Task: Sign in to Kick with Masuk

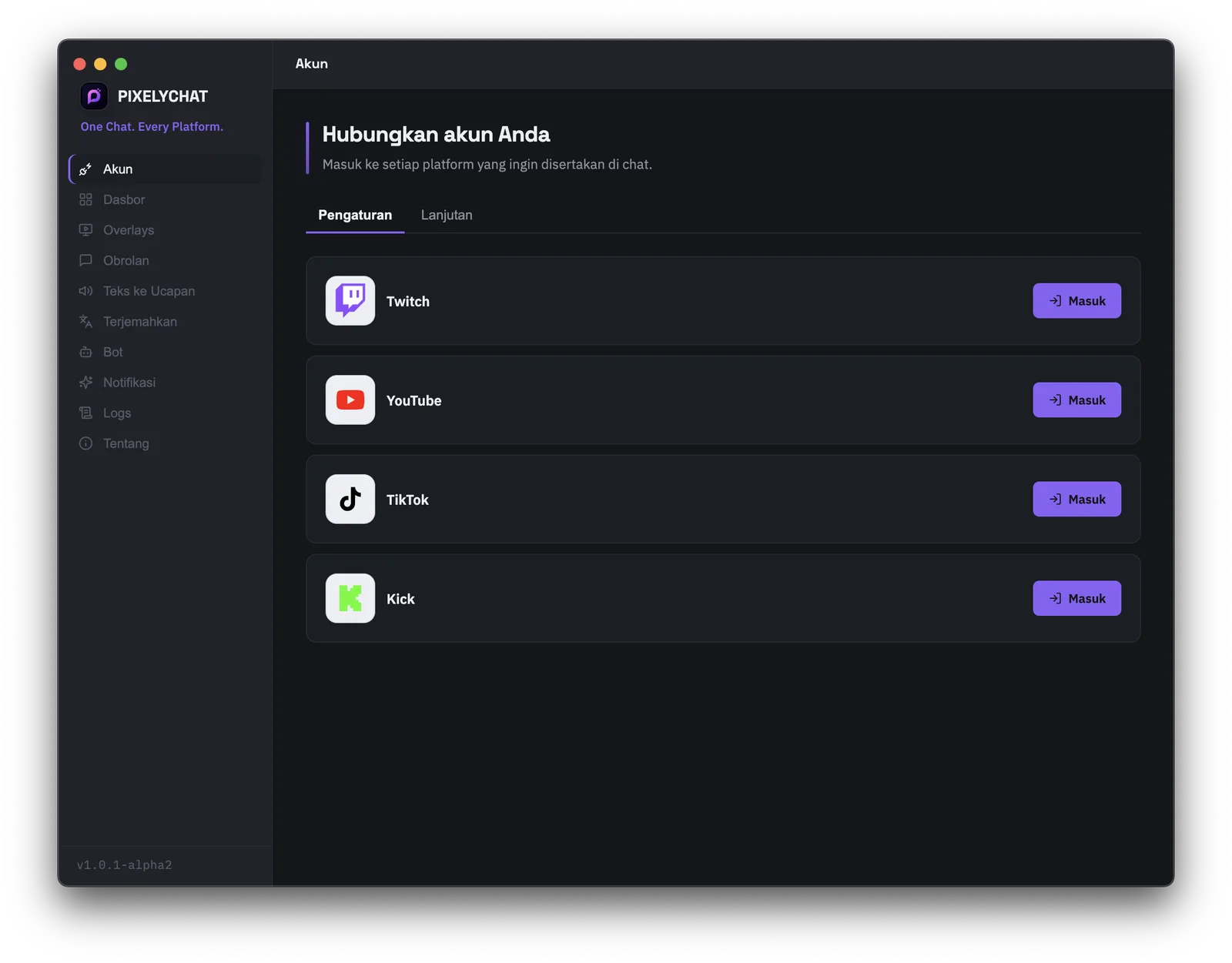Action: click(1076, 598)
